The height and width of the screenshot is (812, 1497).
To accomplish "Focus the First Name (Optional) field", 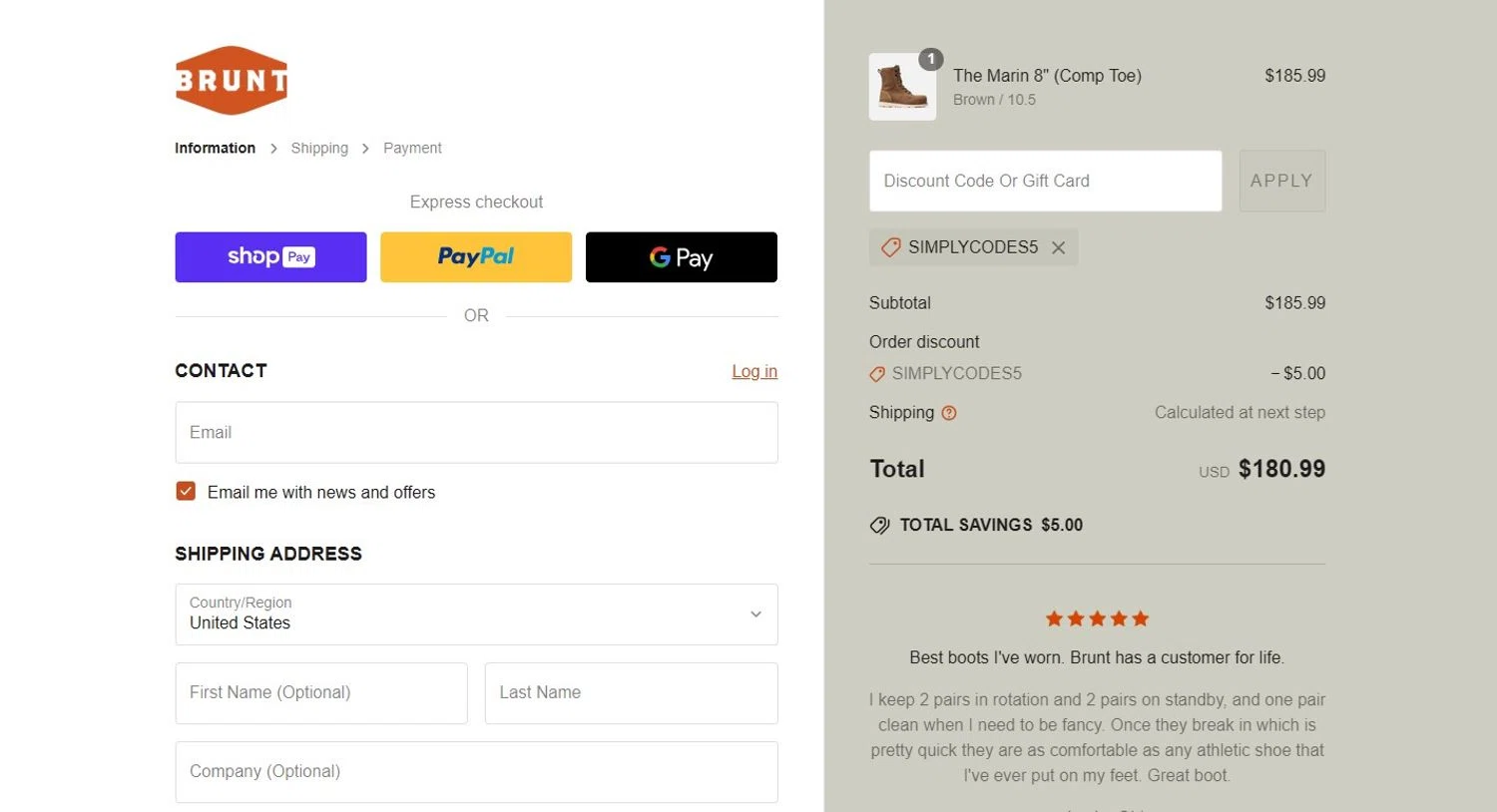I will coord(321,693).
